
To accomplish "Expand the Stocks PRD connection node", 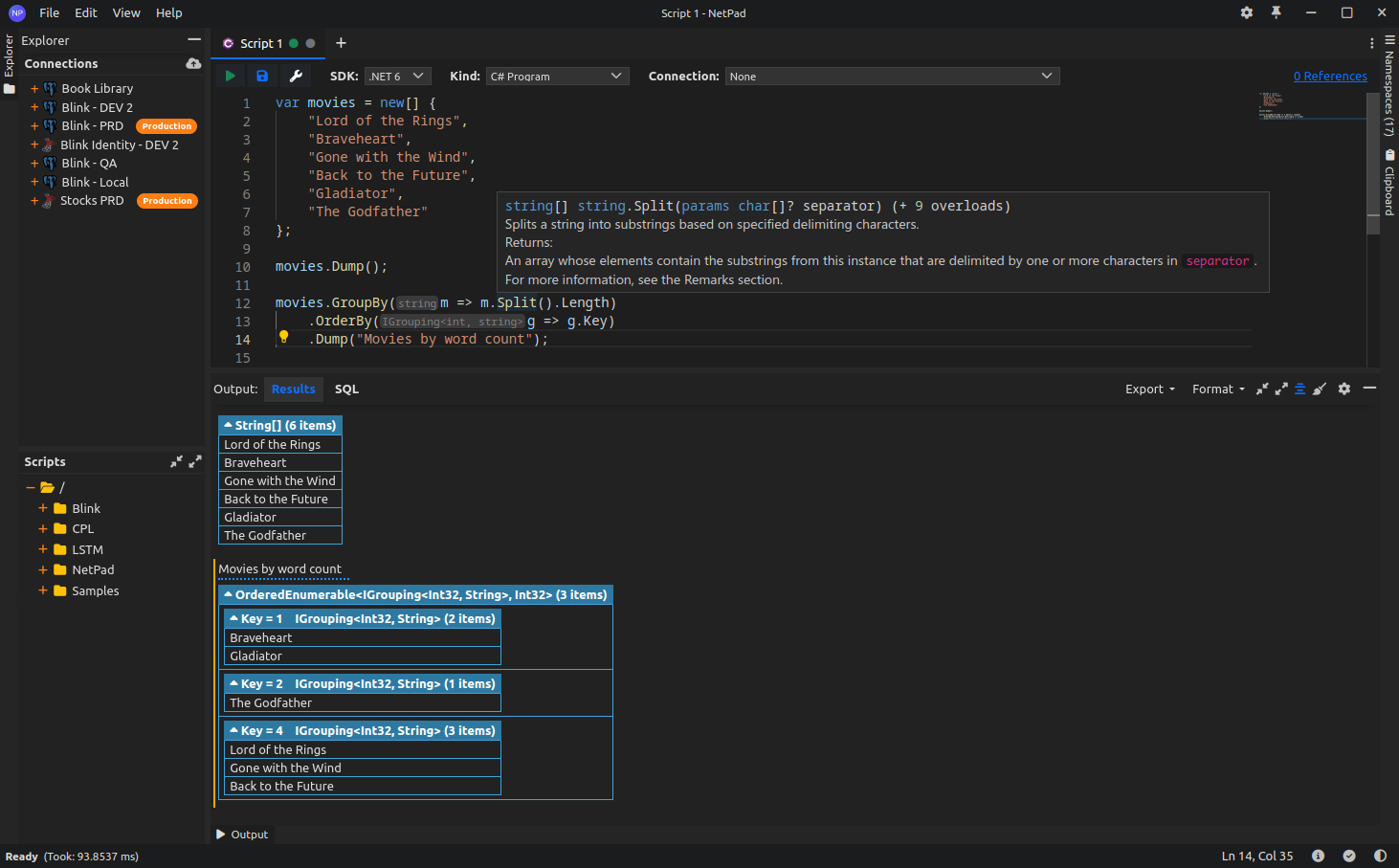I will coord(34,200).
